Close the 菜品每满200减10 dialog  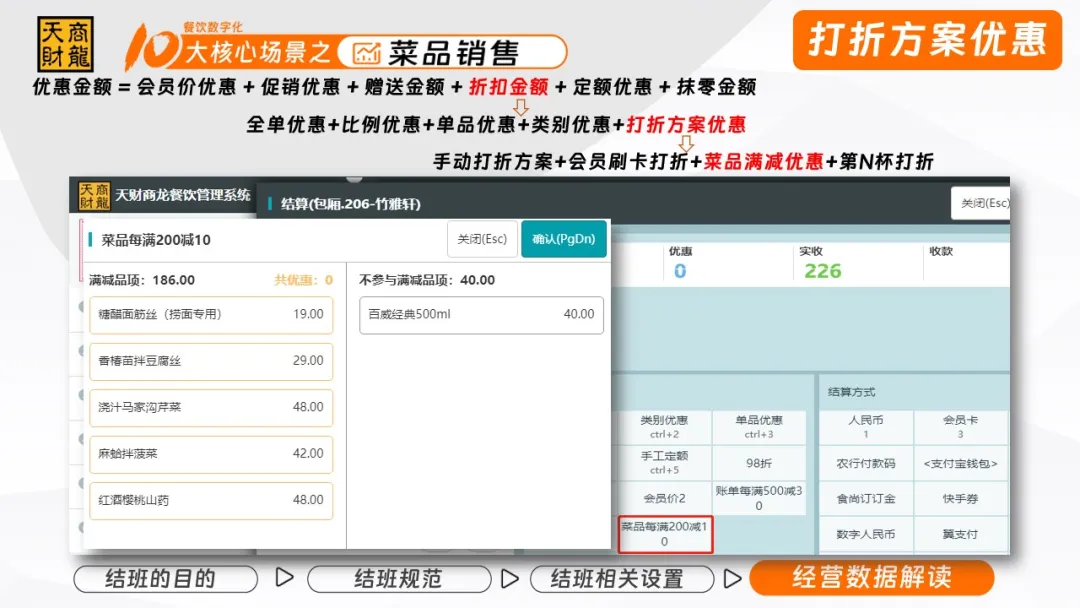point(482,239)
